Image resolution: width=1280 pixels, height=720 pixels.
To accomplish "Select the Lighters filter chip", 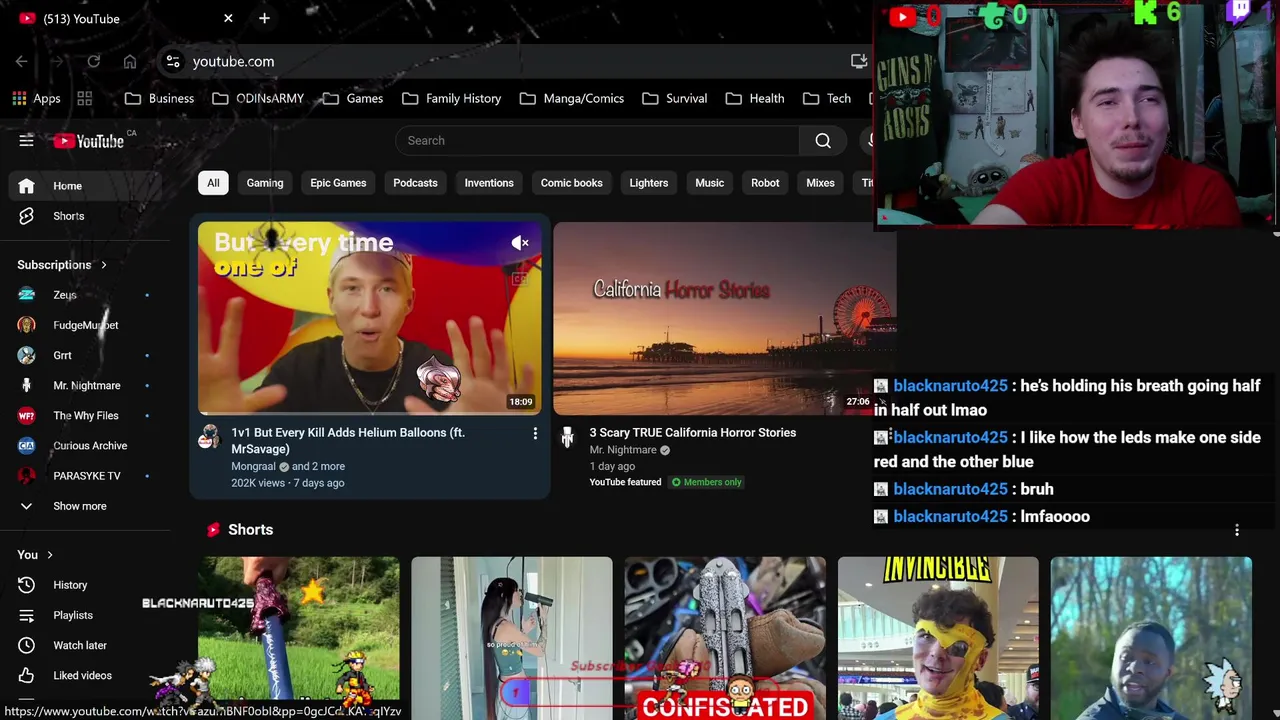I will [649, 183].
